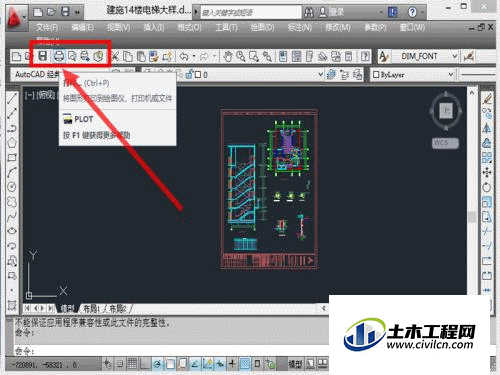Toggle Ortho Mode in status bar

(x=144, y=364)
